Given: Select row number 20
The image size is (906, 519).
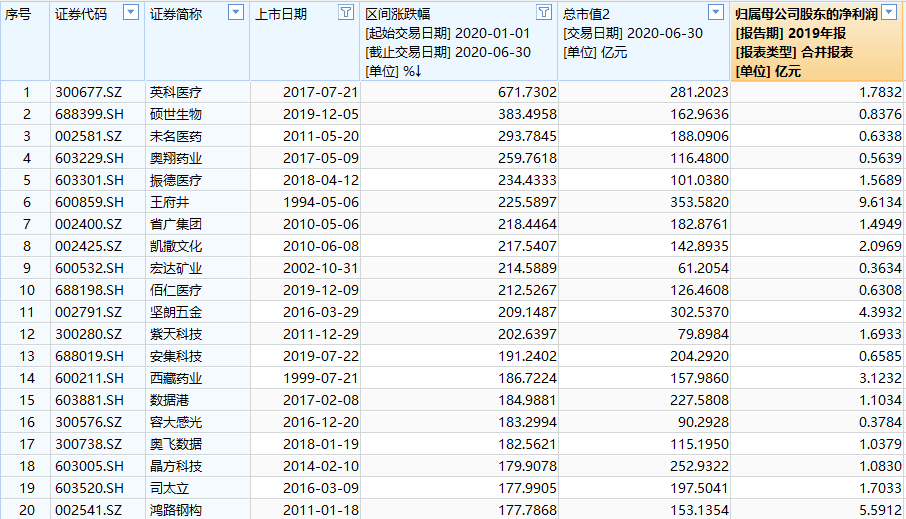Looking at the screenshot, I should pos(27,510).
